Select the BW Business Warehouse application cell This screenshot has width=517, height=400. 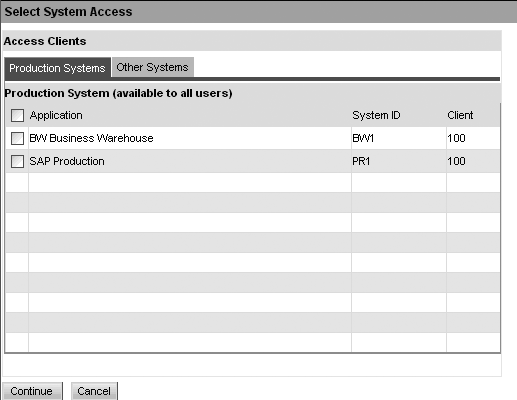point(190,138)
